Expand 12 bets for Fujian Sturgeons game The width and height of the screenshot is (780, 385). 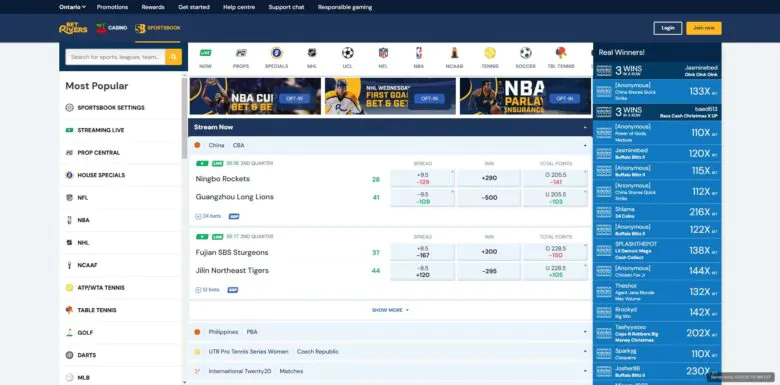point(208,289)
